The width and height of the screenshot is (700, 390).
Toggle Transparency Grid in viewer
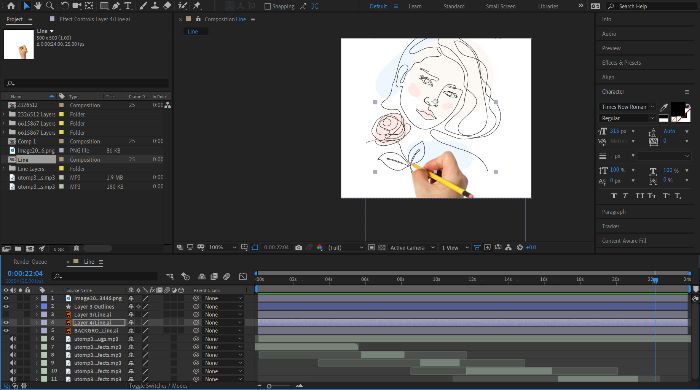tap(382, 247)
